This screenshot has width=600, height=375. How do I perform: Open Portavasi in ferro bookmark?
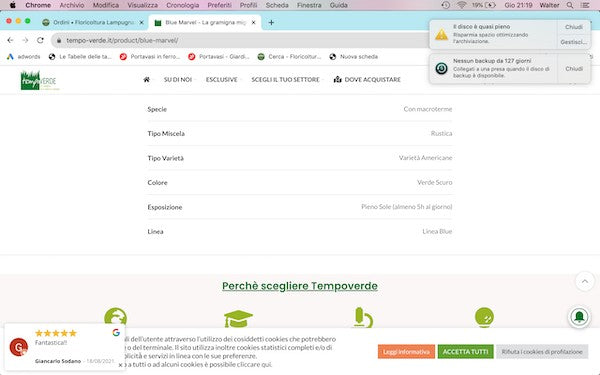(x=150, y=57)
